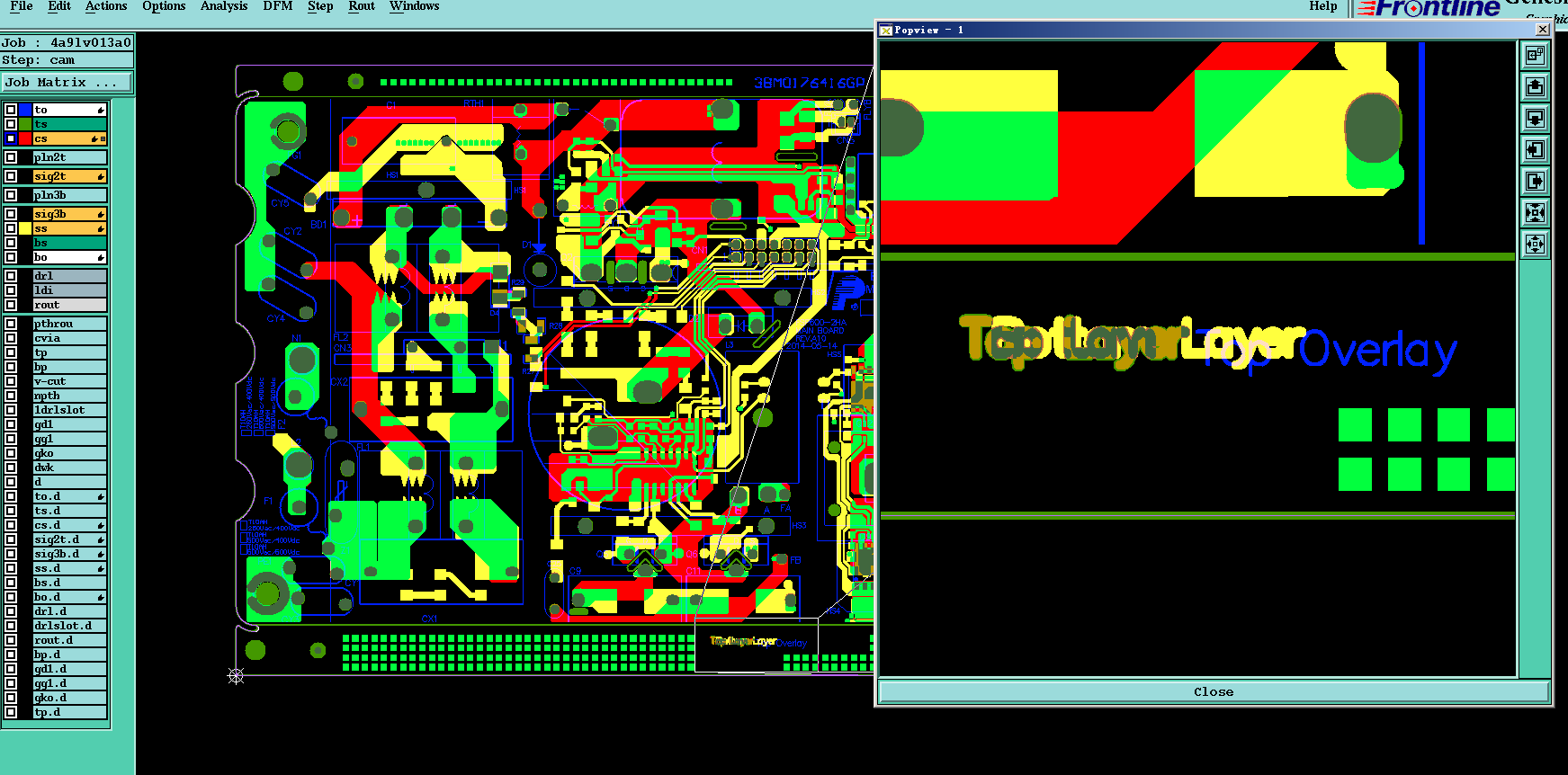Click the edit marker on layer ss.d
Screen dimensions: 1568x775
click(101, 568)
